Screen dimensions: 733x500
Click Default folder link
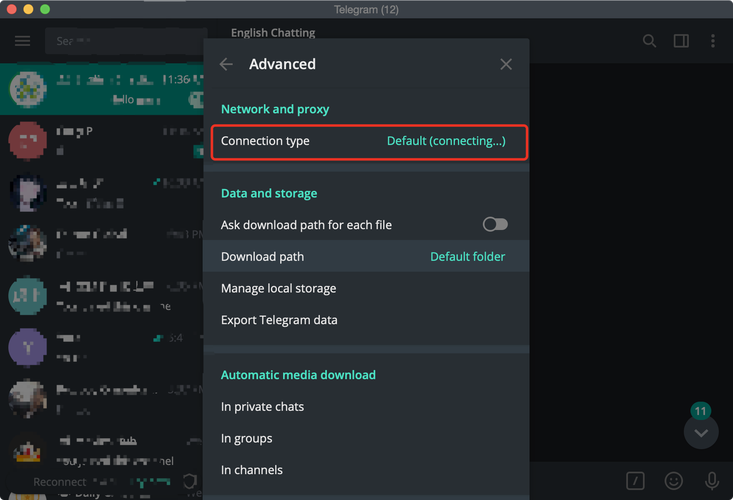[467, 257]
